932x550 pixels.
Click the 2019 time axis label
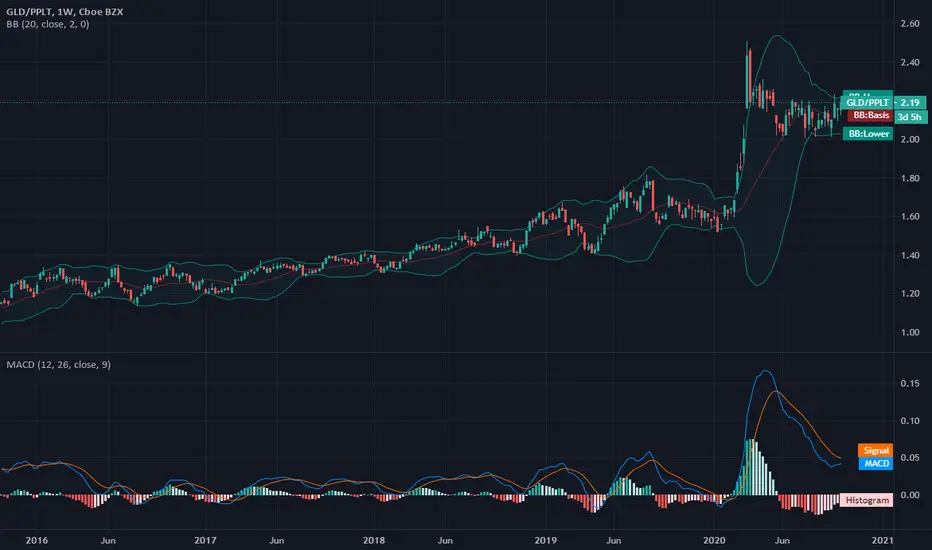point(545,540)
